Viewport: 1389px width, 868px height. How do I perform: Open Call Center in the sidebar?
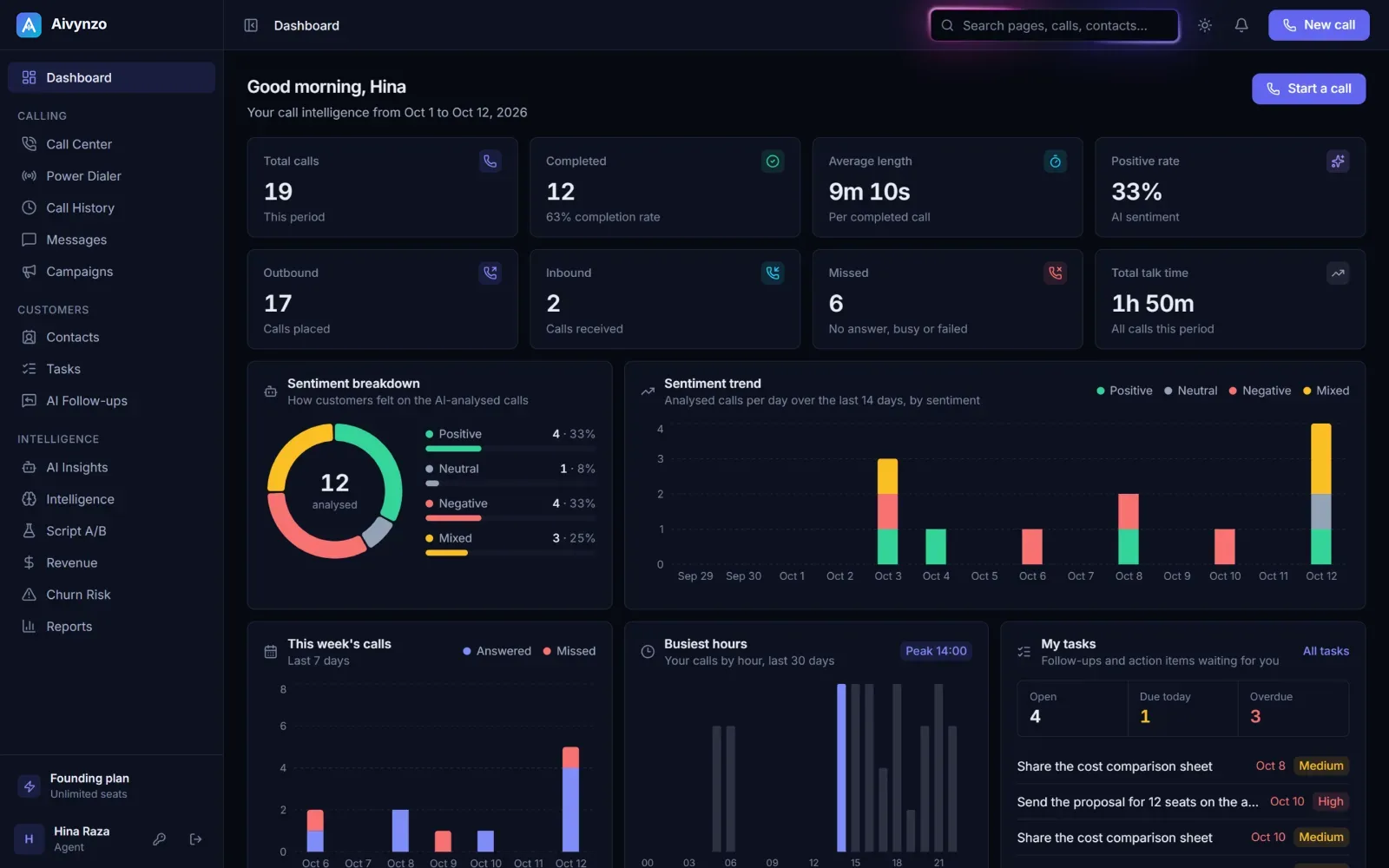coord(111,144)
